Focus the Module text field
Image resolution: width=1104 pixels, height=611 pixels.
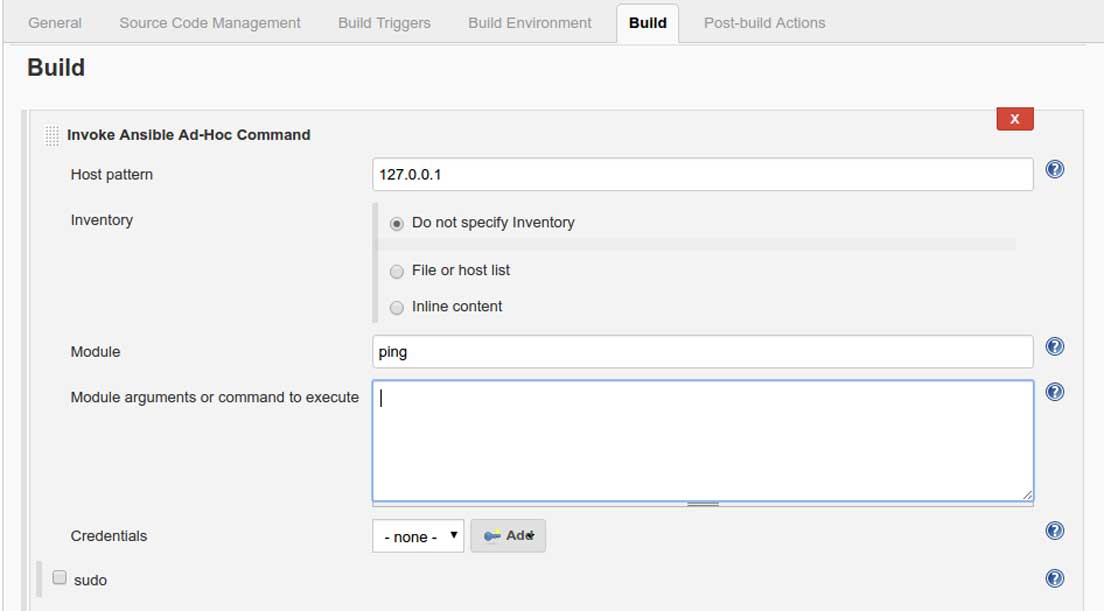(x=702, y=351)
